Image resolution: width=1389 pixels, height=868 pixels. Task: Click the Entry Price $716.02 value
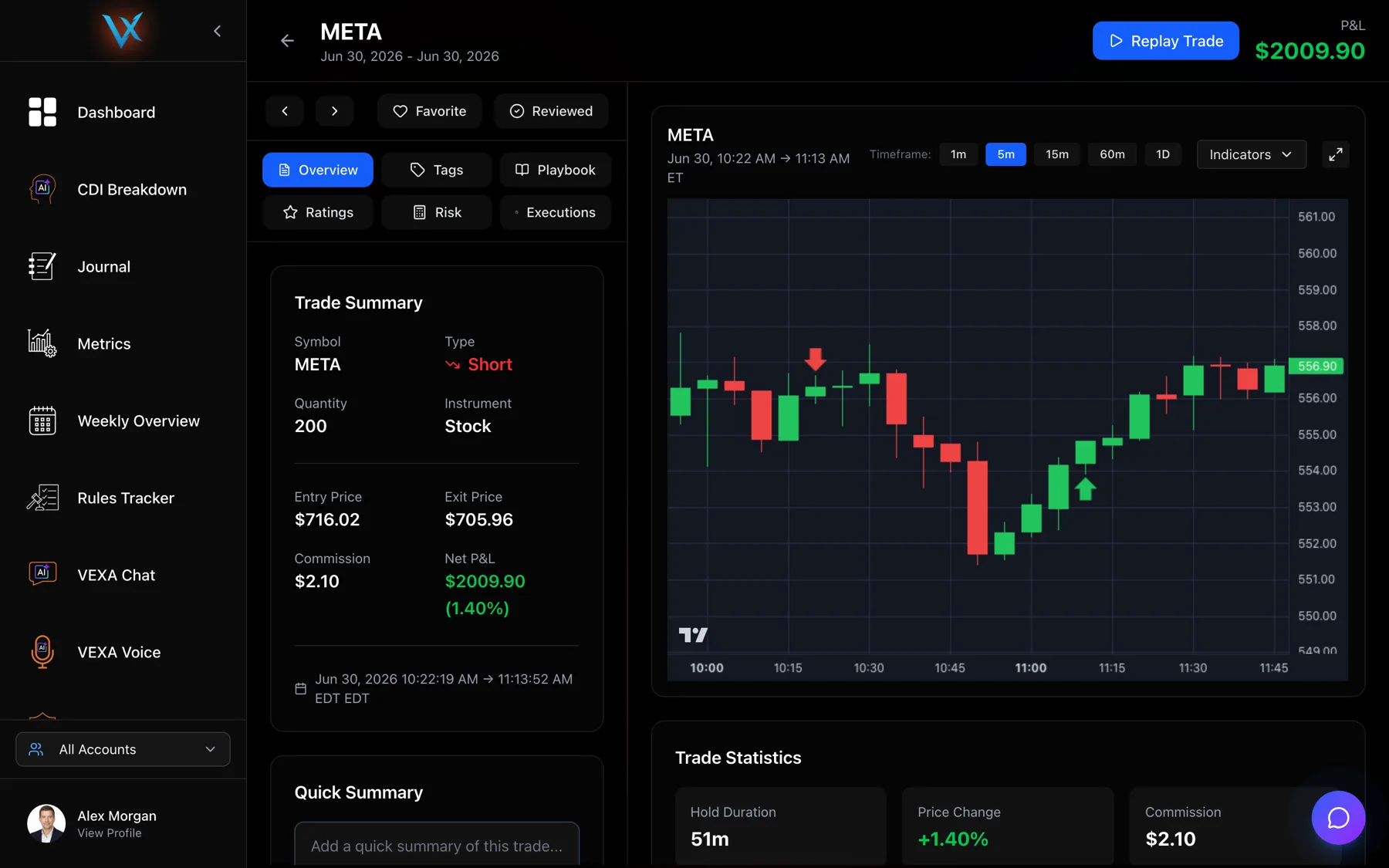[x=327, y=519]
